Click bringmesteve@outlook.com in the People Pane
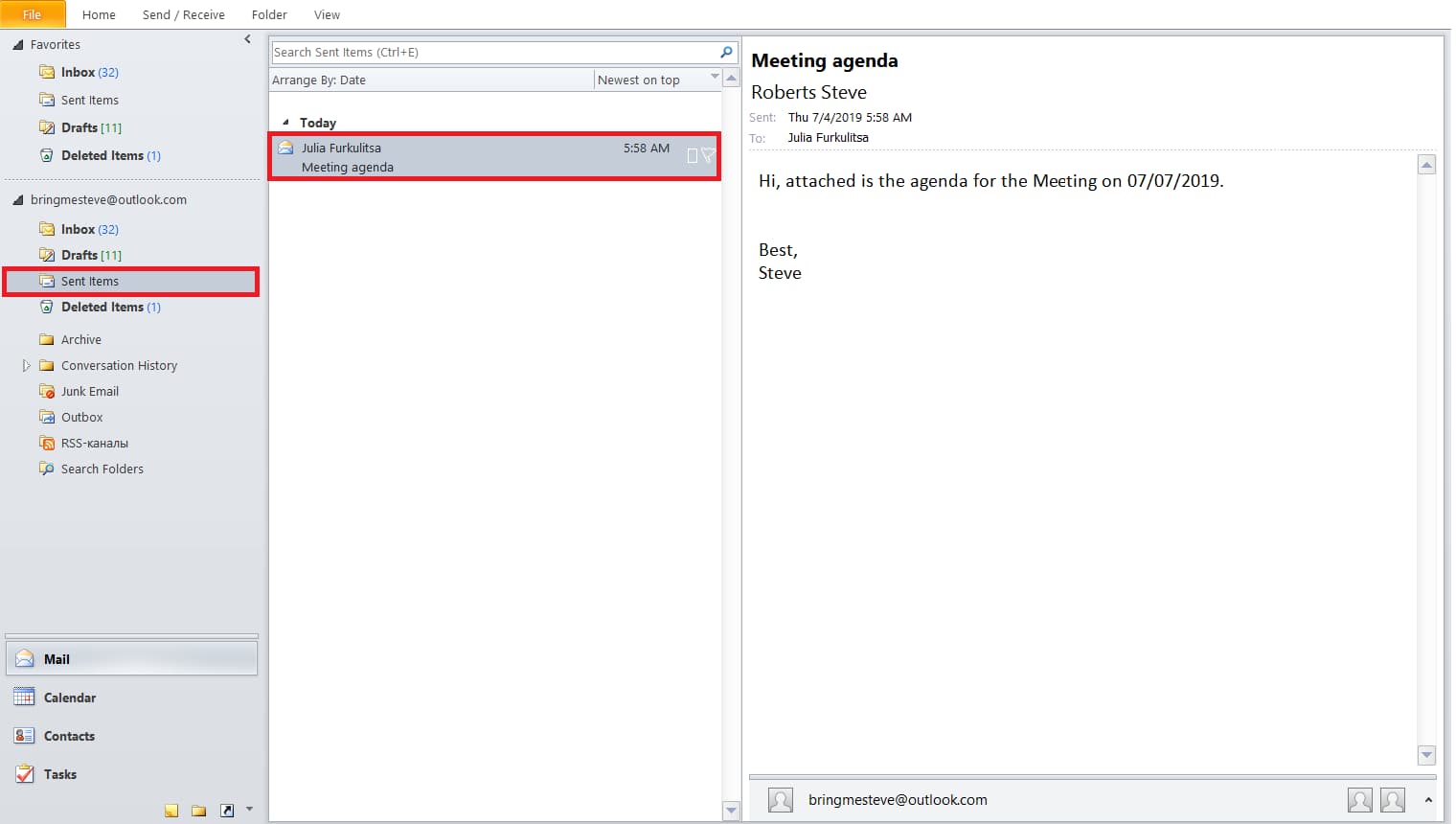The width and height of the screenshot is (1456, 824). 898,800
